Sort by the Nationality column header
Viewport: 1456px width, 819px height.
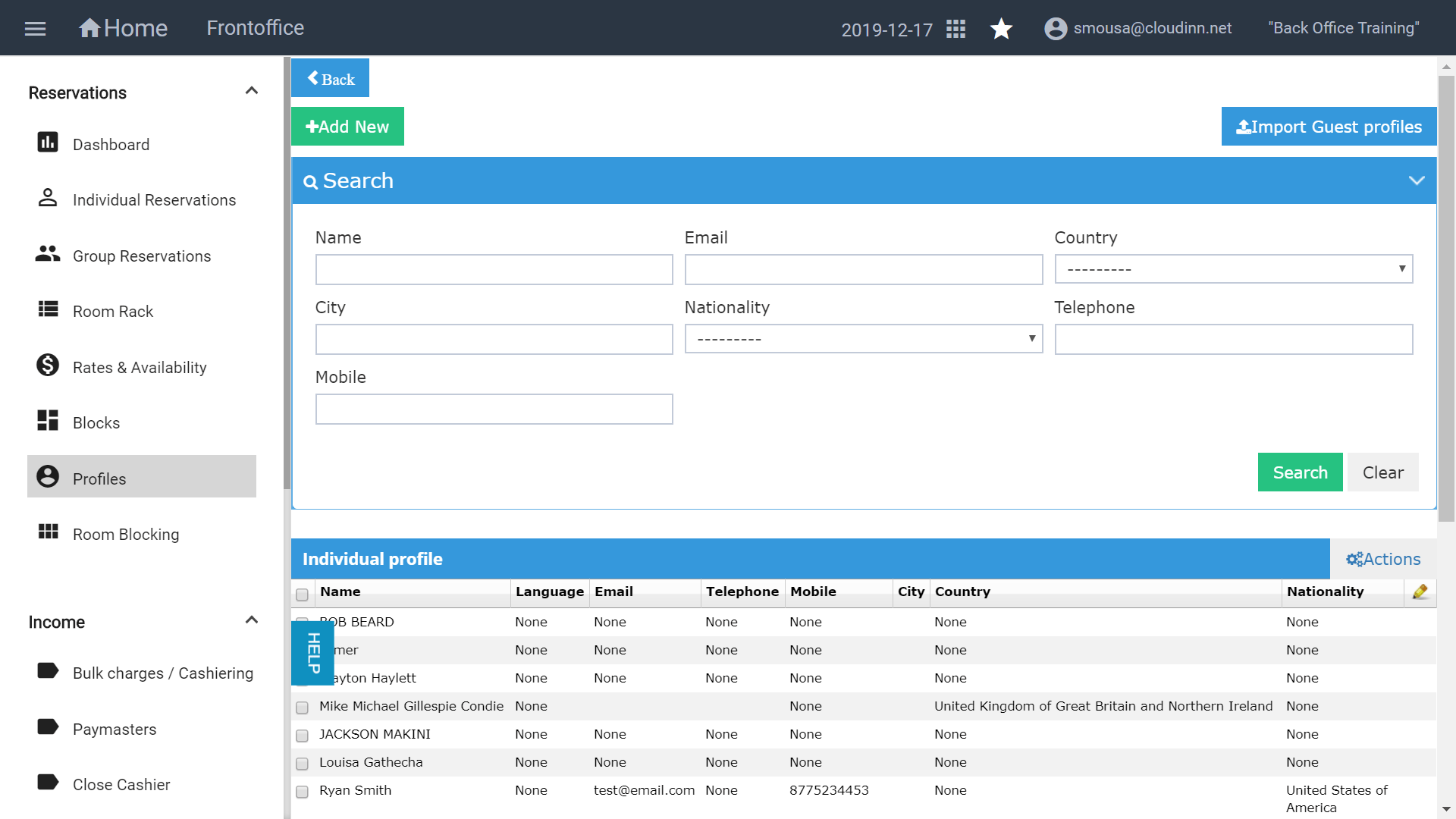(x=1325, y=591)
